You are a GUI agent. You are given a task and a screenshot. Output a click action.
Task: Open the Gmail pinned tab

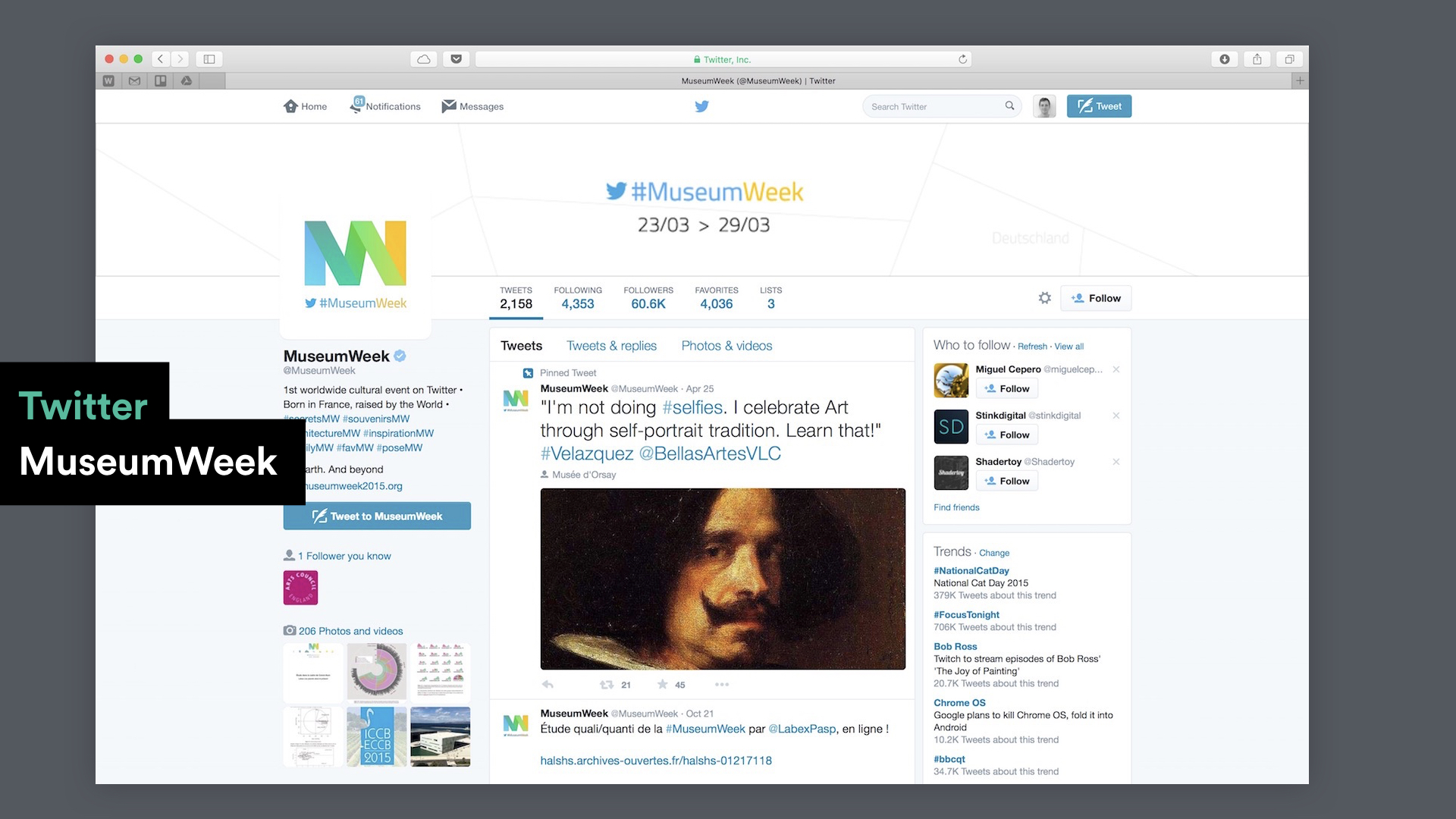tap(134, 80)
